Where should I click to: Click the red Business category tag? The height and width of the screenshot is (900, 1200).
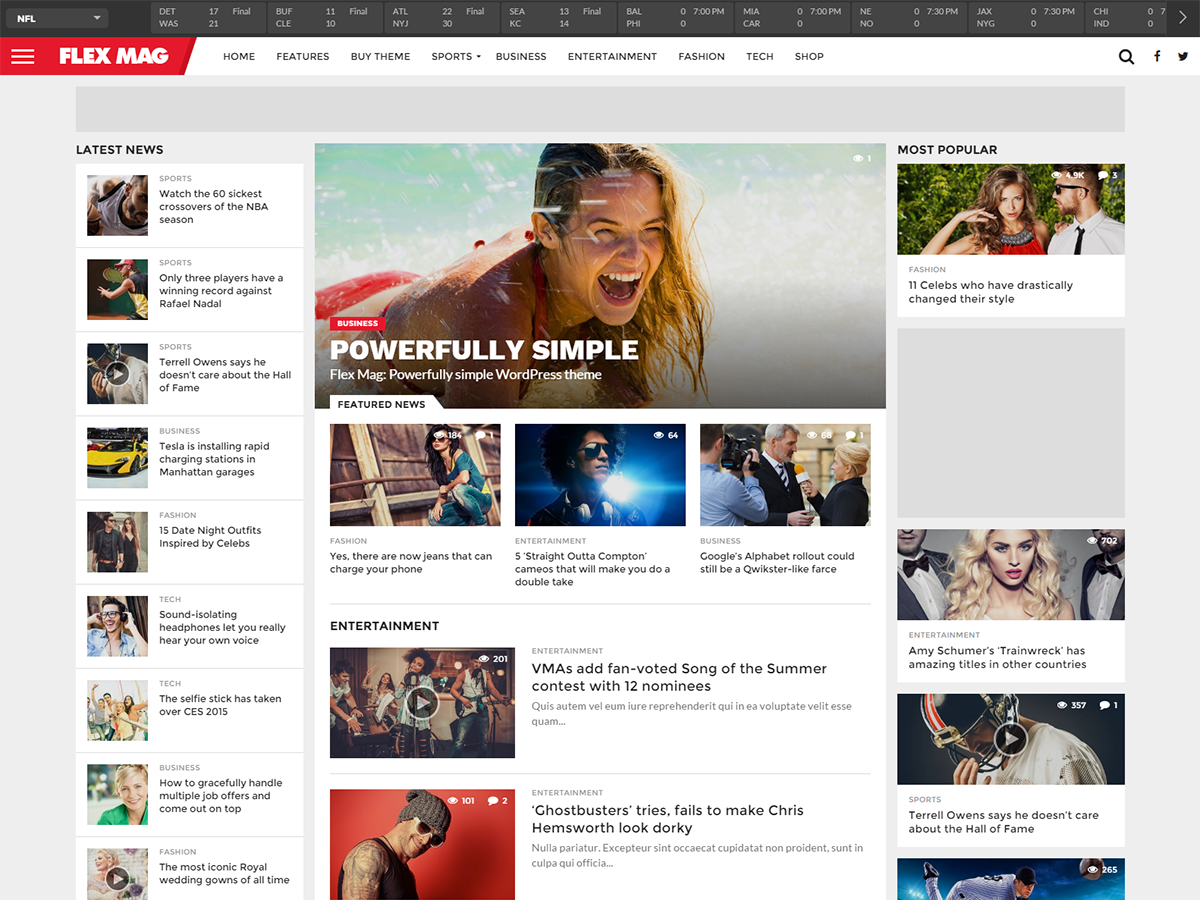[x=357, y=324]
